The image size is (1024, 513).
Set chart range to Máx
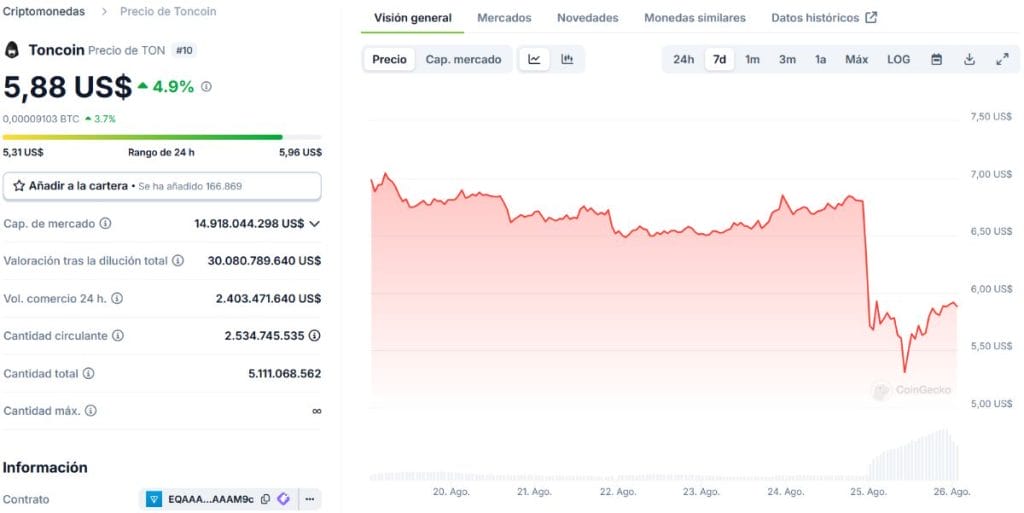click(x=856, y=59)
